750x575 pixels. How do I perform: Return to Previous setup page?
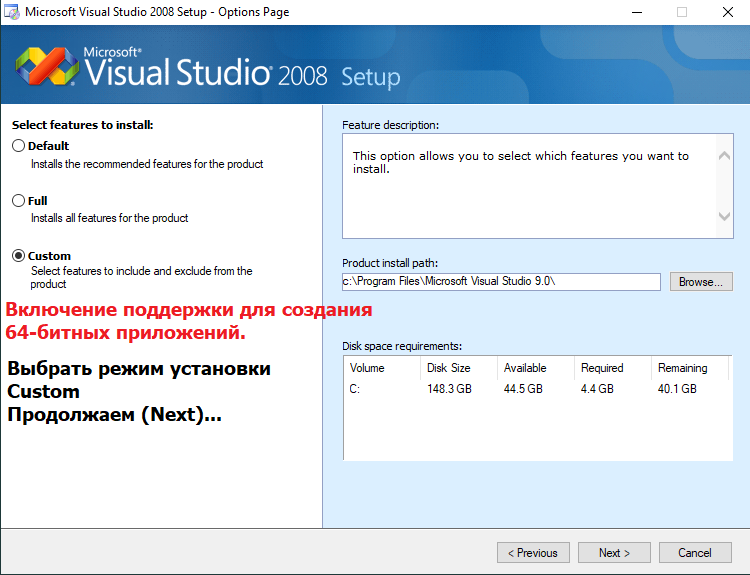point(533,553)
